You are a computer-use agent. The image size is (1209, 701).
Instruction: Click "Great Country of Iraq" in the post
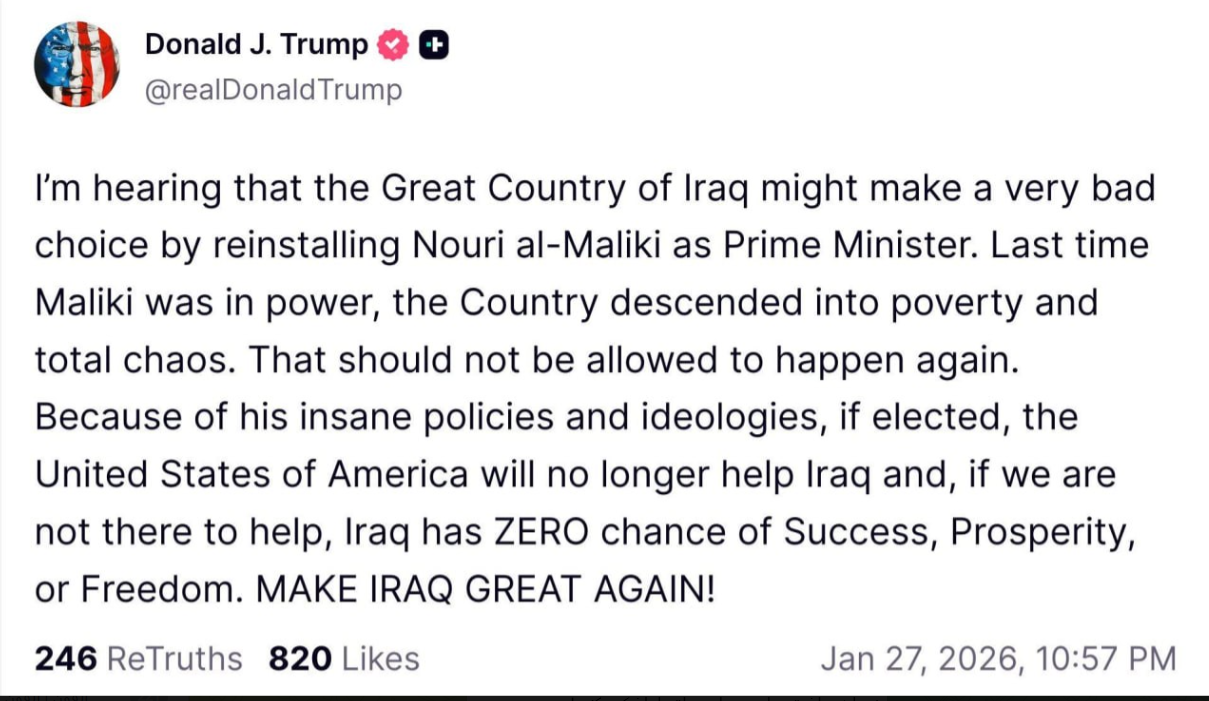[548, 189]
